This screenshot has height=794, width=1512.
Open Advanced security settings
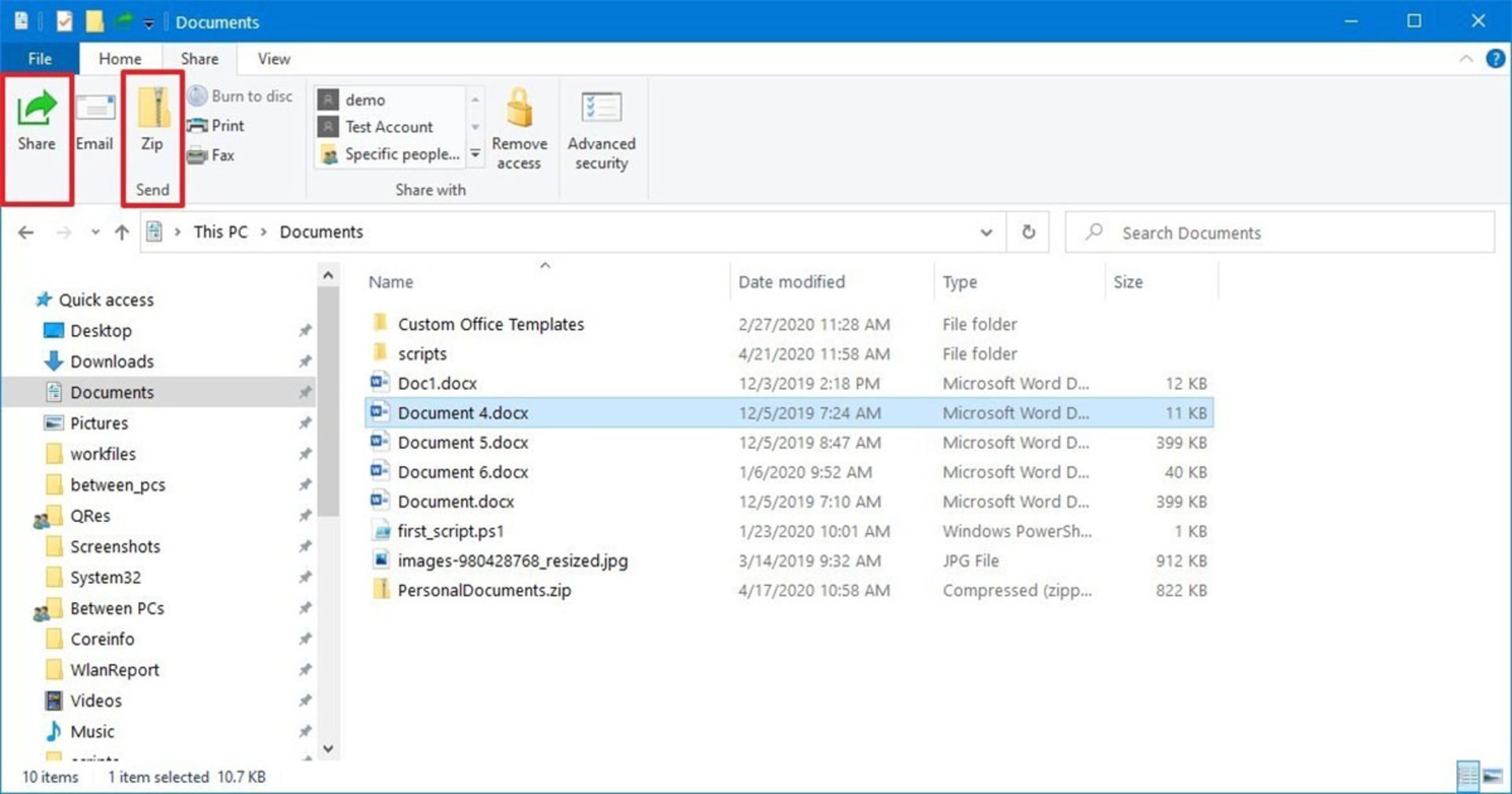tap(601, 110)
